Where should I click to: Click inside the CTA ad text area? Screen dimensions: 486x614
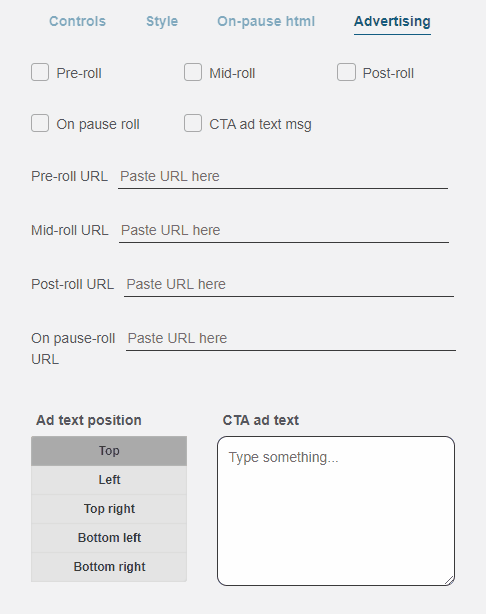pyautogui.click(x=336, y=511)
